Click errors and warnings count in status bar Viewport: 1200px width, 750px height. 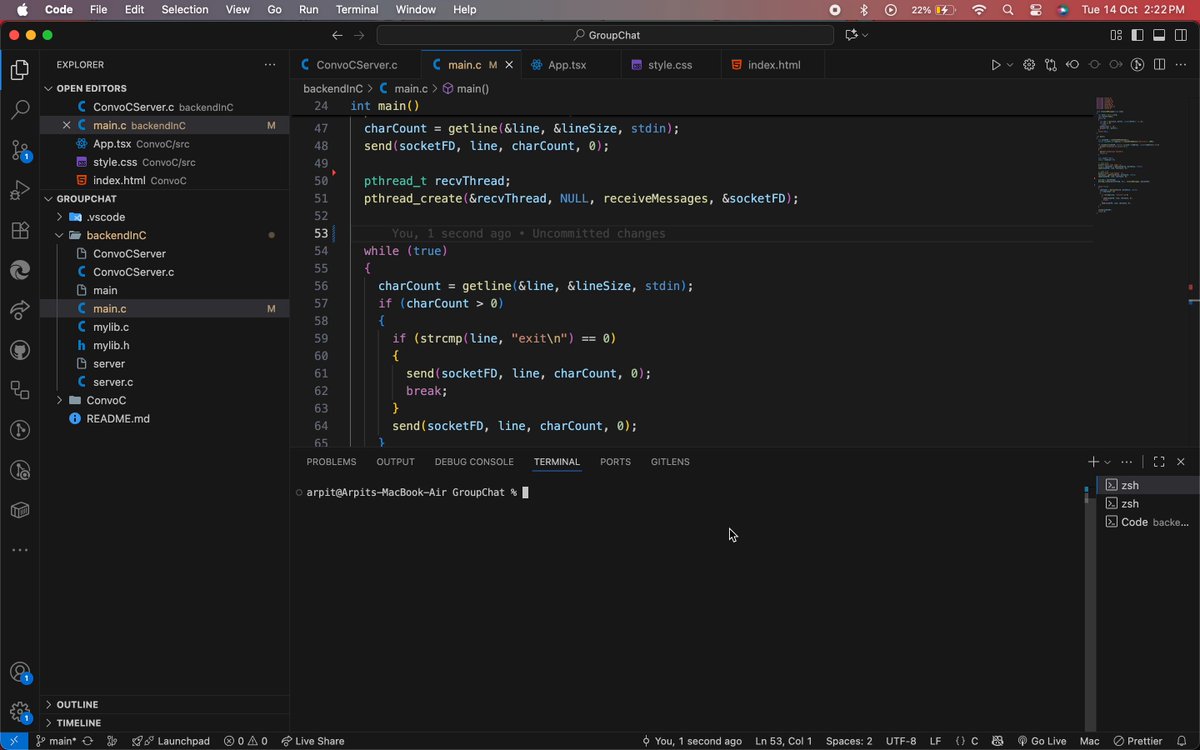click(245, 741)
